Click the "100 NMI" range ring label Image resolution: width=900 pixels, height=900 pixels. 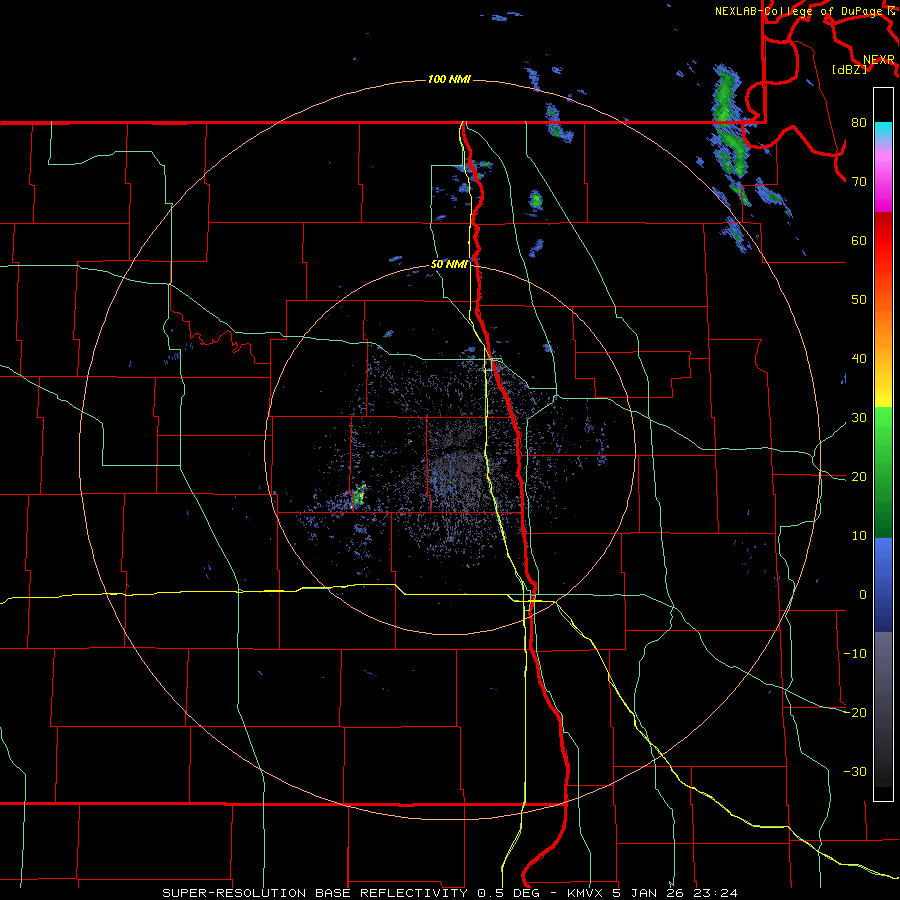click(x=449, y=79)
